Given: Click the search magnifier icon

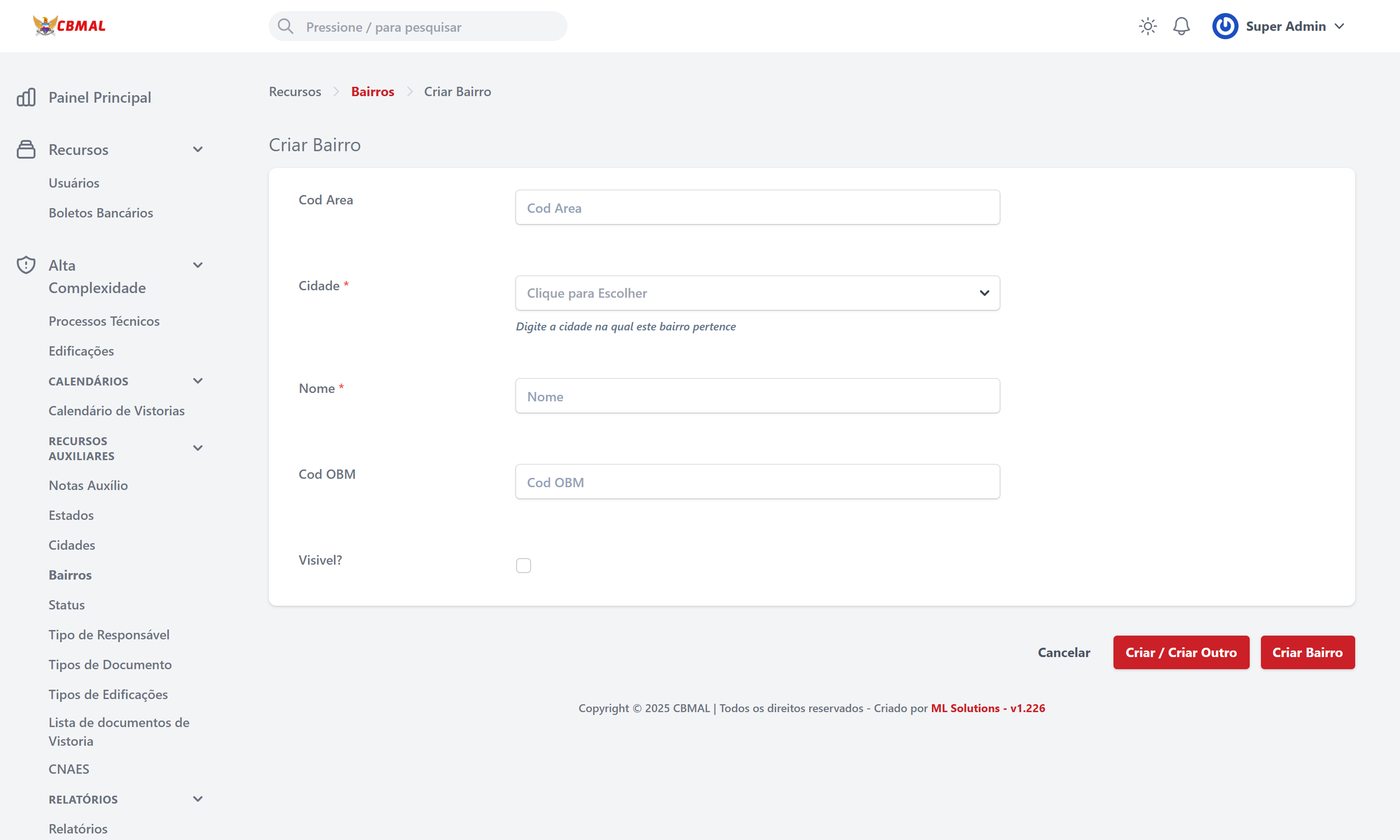Looking at the screenshot, I should point(286,27).
